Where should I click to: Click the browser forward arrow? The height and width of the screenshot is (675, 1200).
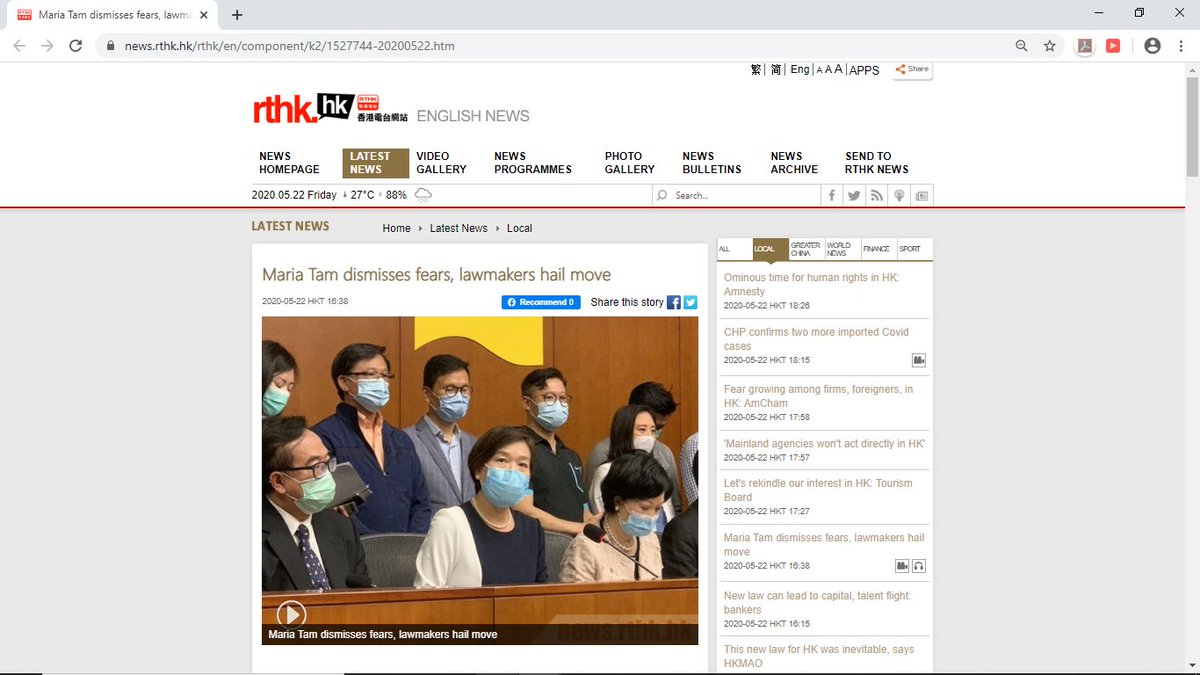click(x=47, y=46)
